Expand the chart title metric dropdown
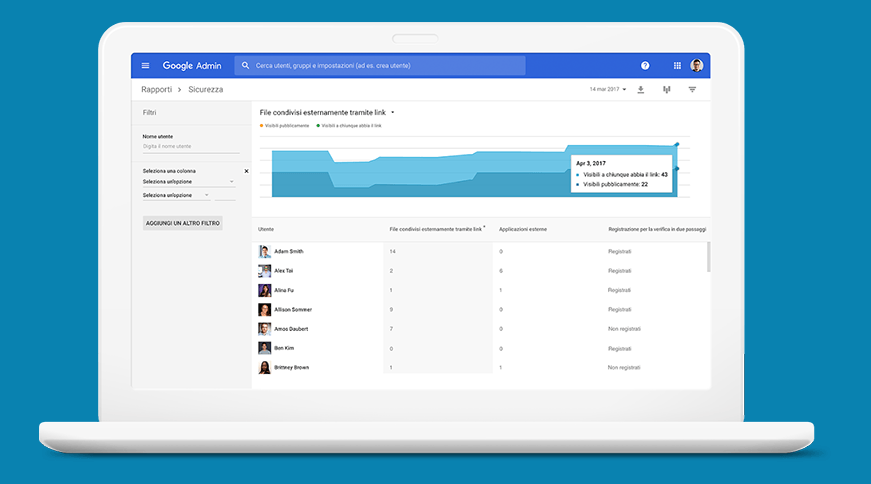Image resolution: width=871 pixels, height=484 pixels. coord(393,113)
